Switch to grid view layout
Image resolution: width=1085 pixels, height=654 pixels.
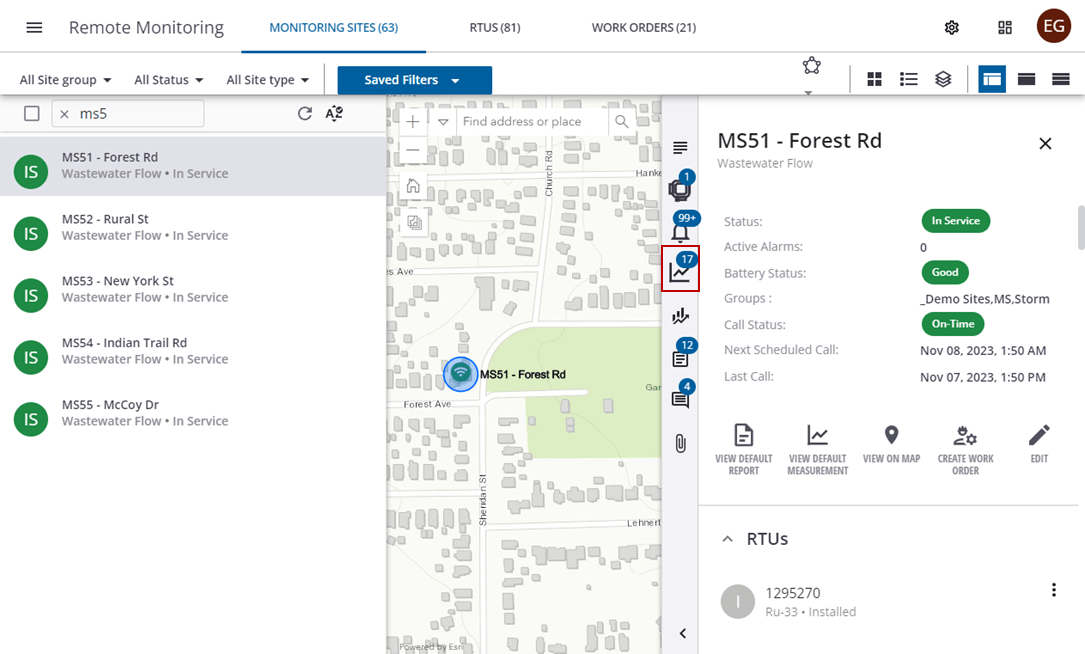pos(874,79)
